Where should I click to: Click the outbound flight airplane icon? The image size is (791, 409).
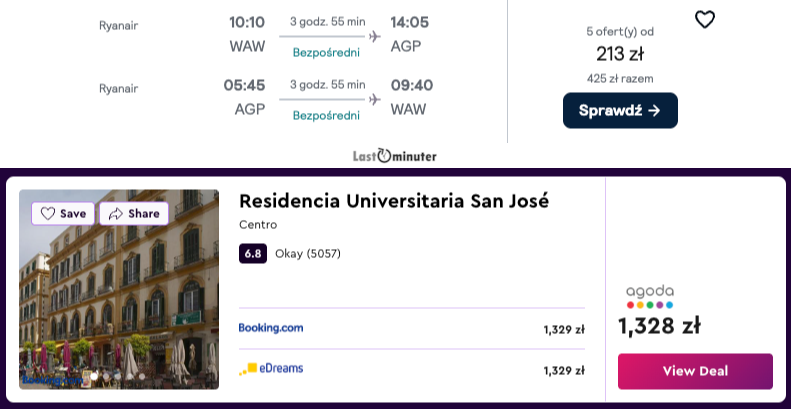pyautogui.click(x=375, y=37)
